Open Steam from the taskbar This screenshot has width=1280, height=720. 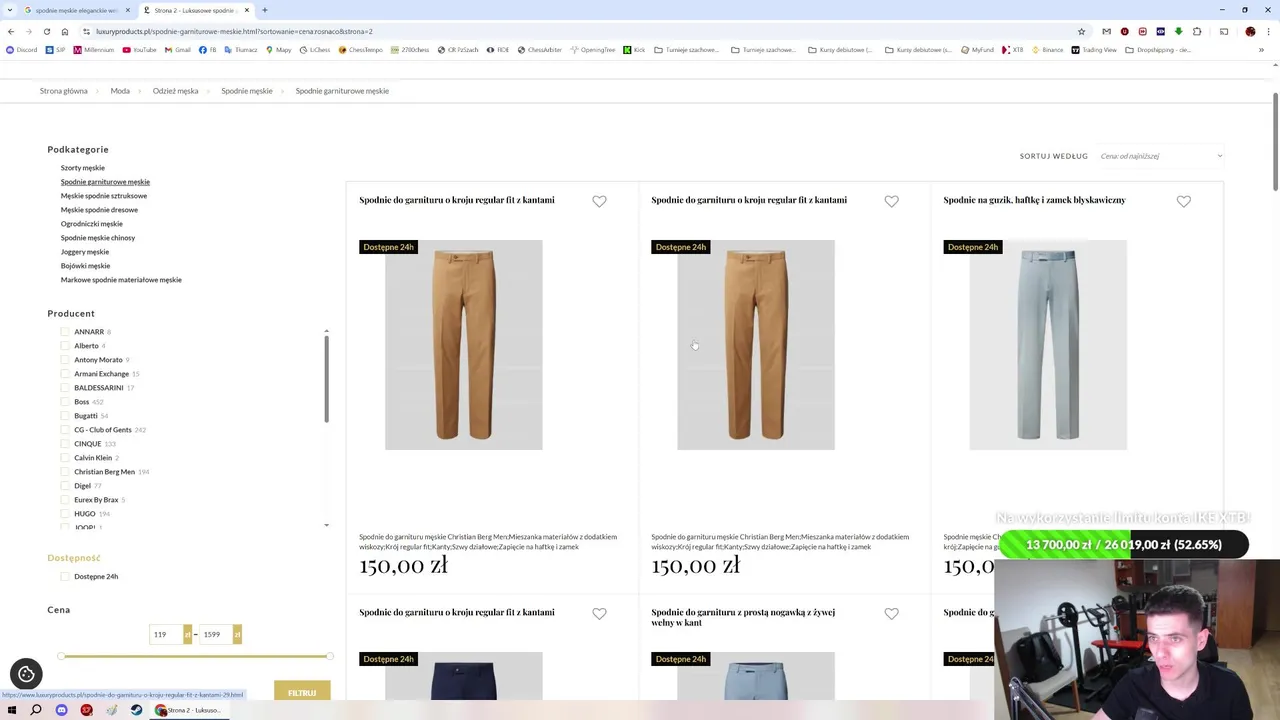tap(136, 710)
